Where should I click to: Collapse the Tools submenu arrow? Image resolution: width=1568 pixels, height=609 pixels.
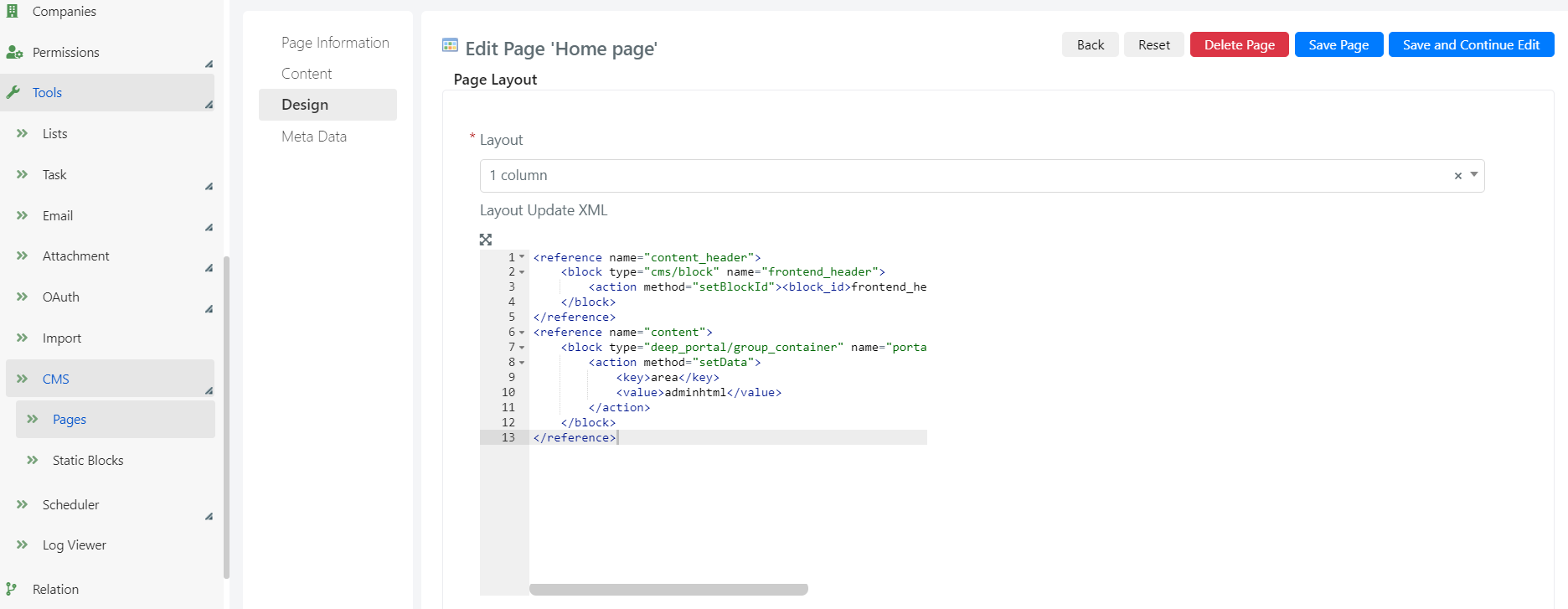(x=209, y=104)
